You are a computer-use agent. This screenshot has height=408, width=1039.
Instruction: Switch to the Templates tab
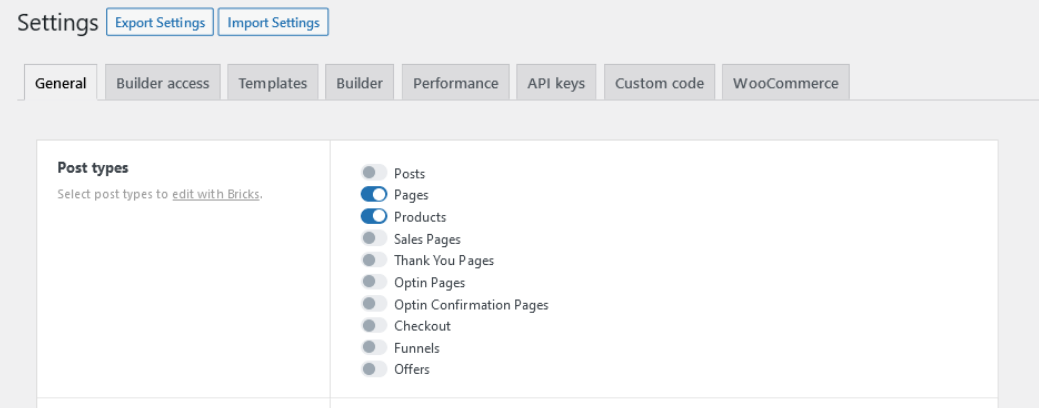273,83
